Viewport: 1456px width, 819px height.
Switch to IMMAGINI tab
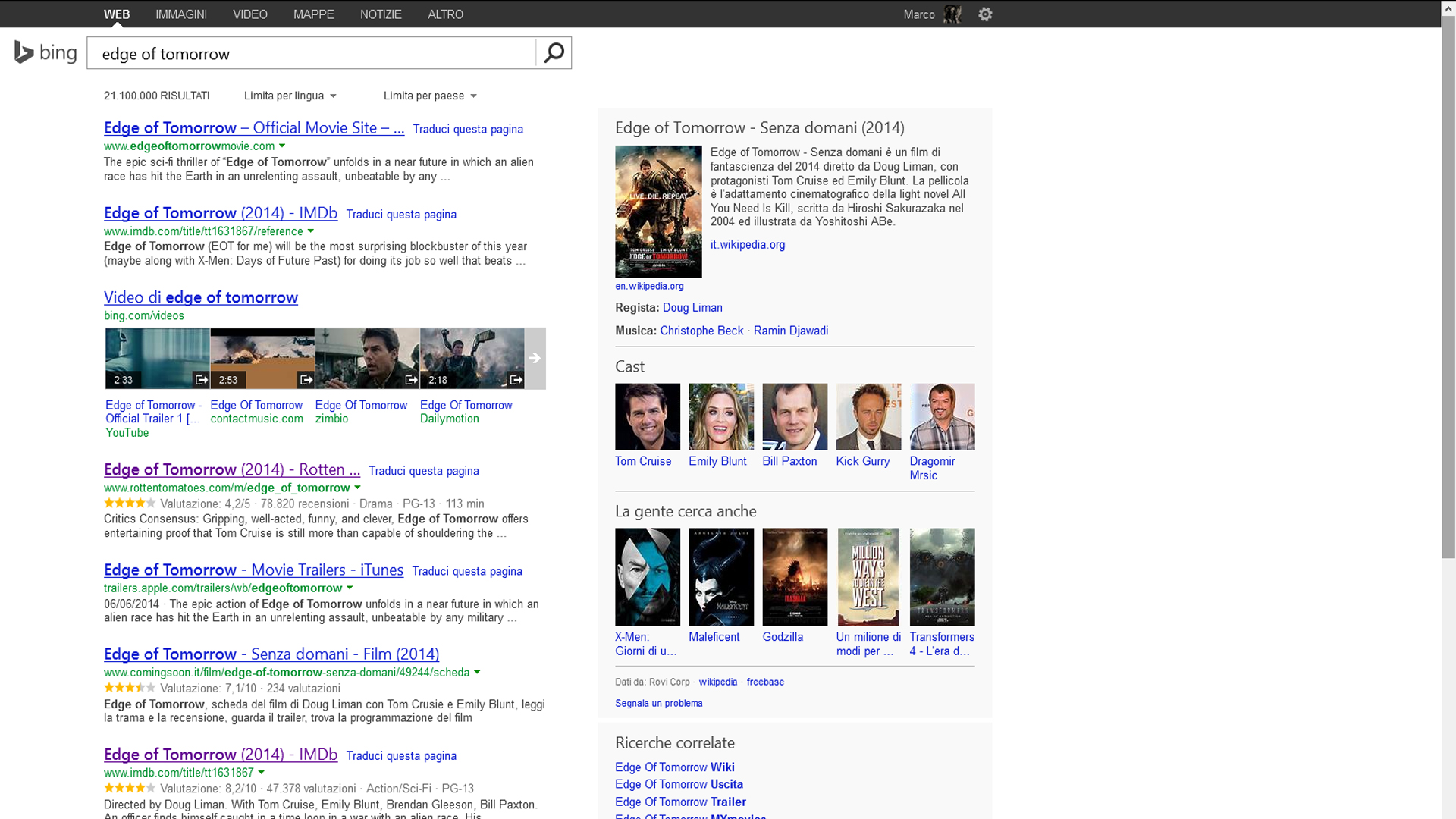pyautogui.click(x=180, y=14)
